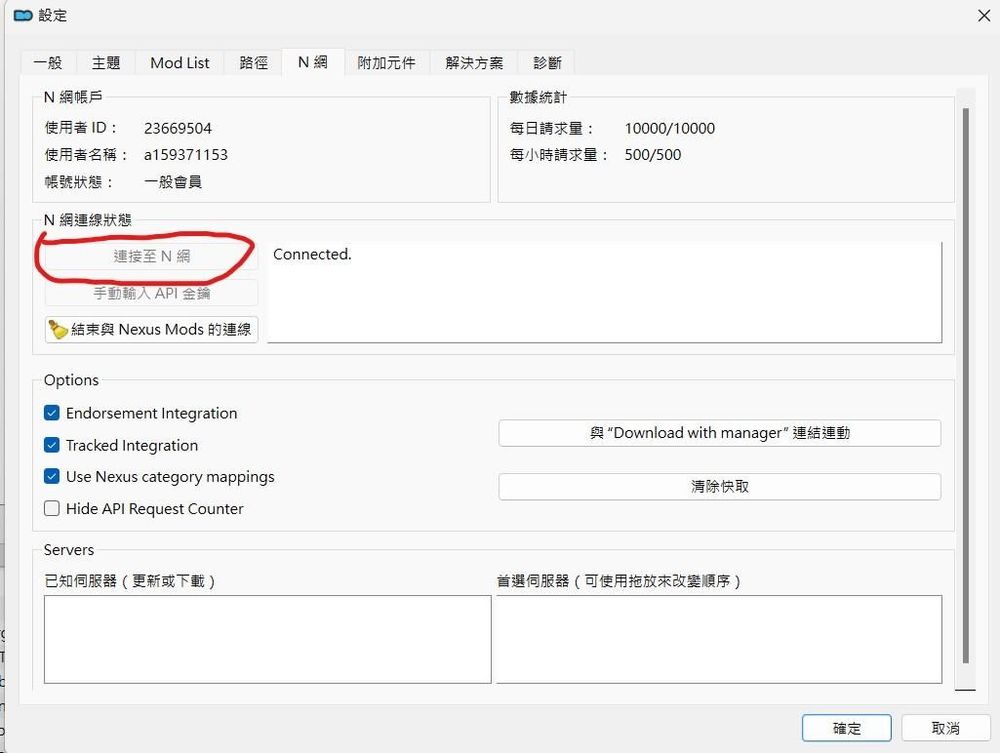The height and width of the screenshot is (753, 1000).
Task: Click daily request value 10000/10000
Action: (670, 128)
